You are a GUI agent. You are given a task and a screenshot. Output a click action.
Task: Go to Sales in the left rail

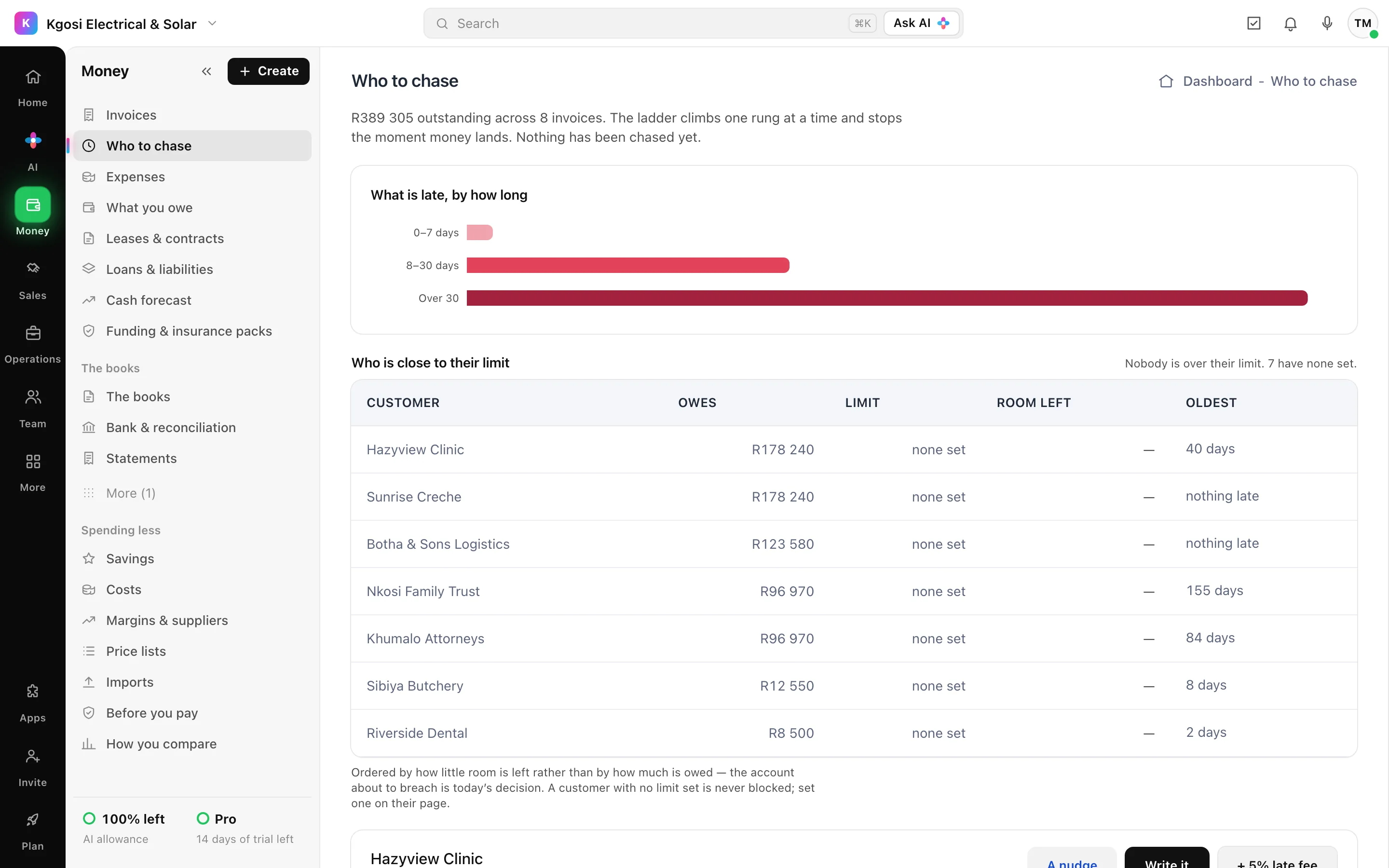pyautogui.click(x=33, y=280)
